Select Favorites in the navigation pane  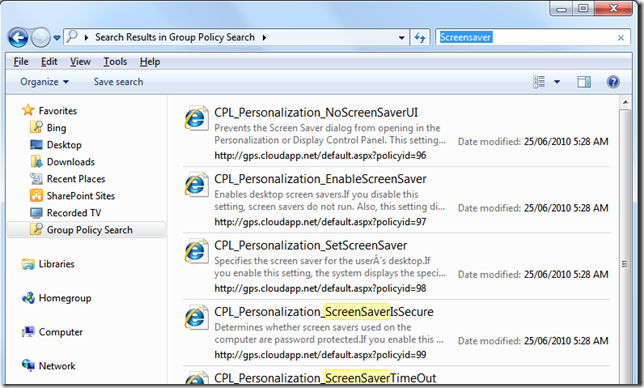click(58, 111)
